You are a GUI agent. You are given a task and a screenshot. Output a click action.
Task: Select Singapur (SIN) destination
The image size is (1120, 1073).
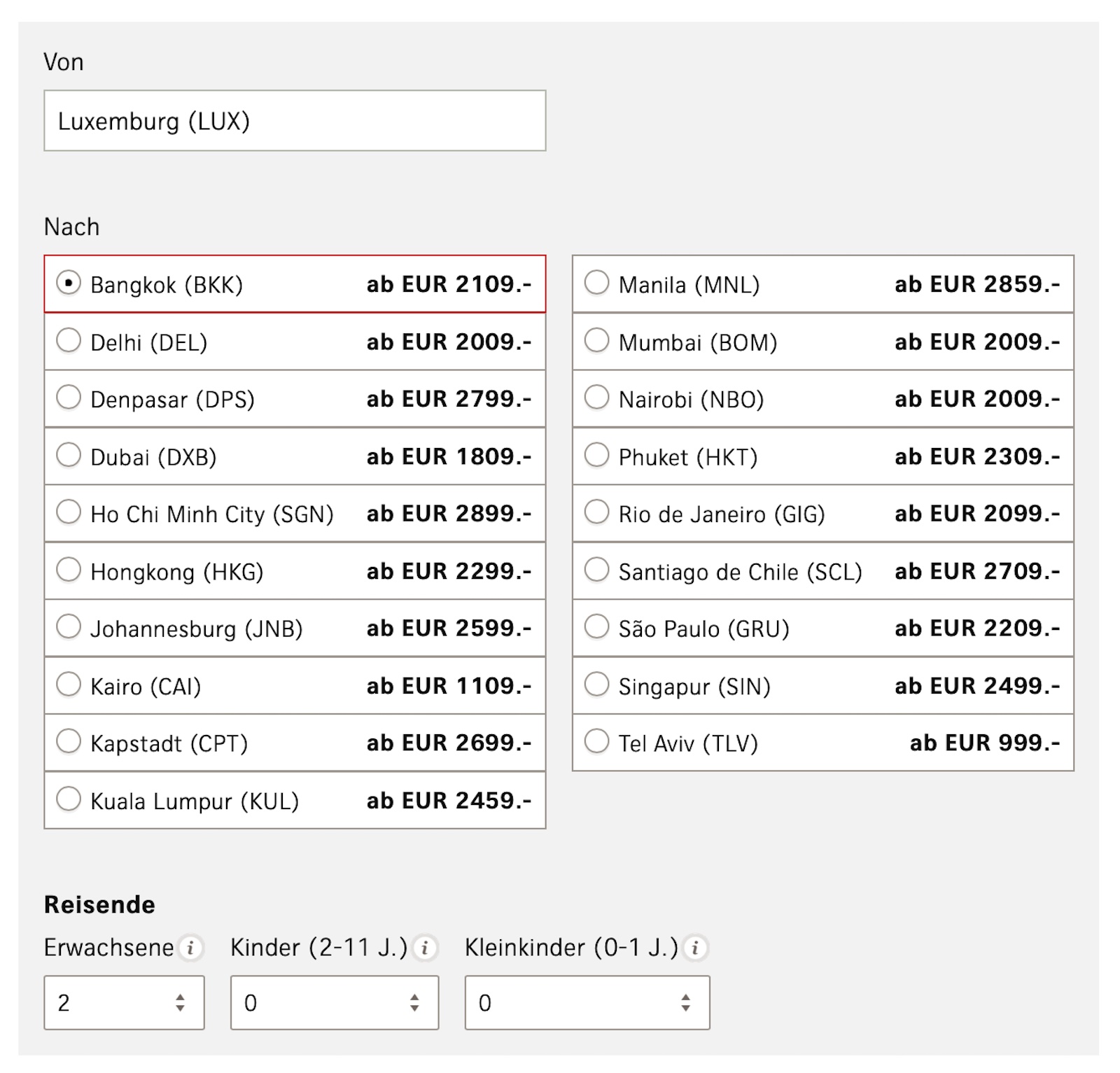click(x=596, y=684)
